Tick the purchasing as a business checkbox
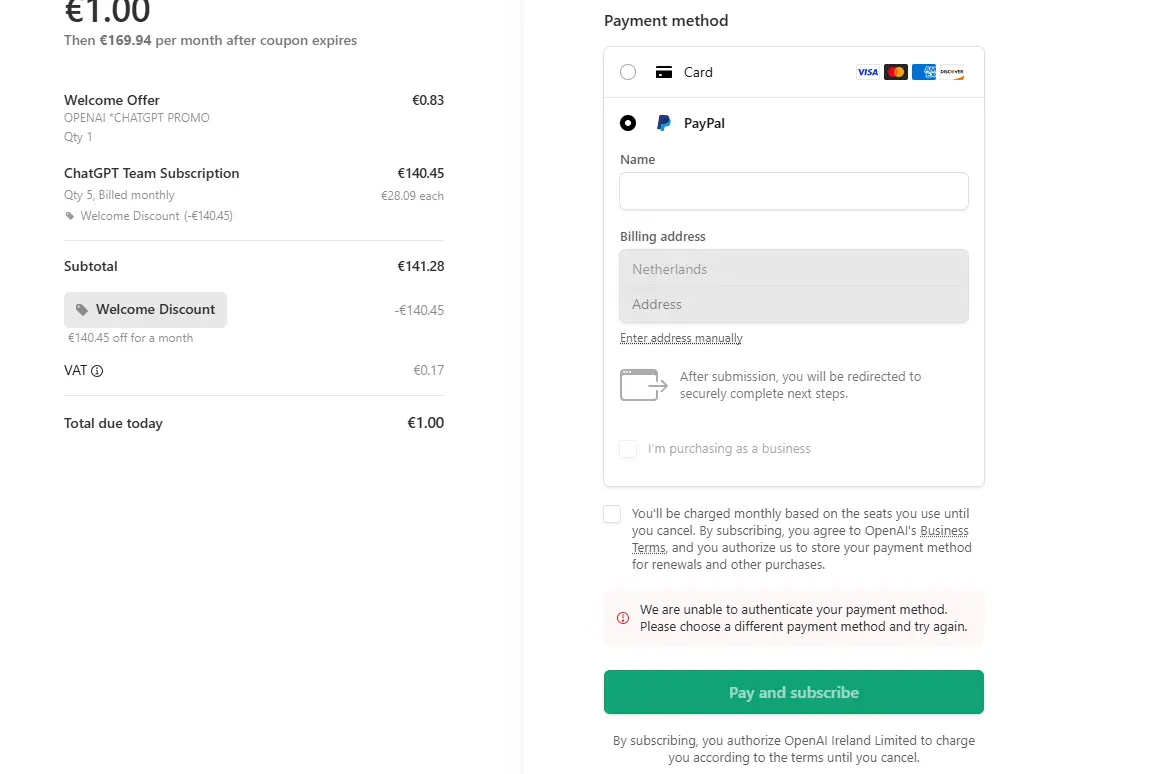 click(x=628, y=449)
